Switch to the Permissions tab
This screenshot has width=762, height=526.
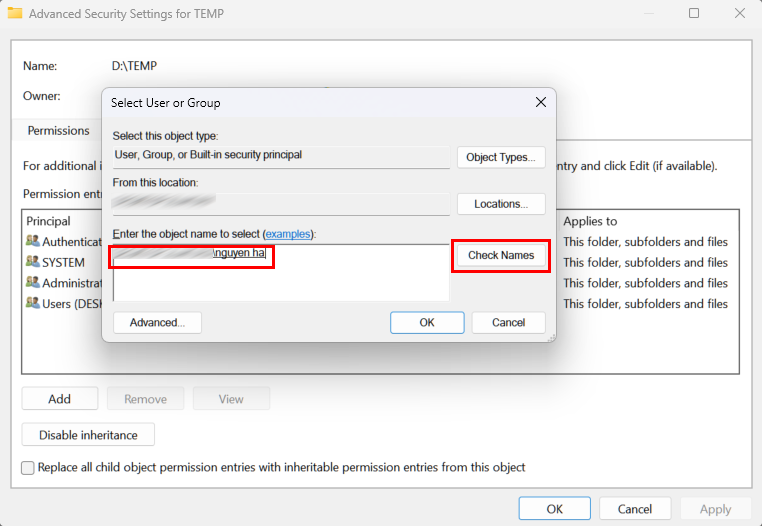click(x=58, y=131)
